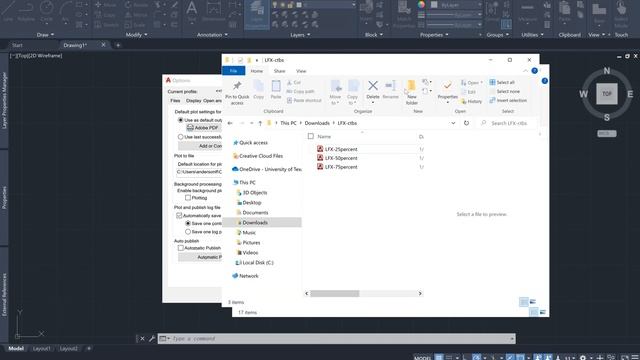This screenshot has height=360, width=640.
Task: Tick the select-all checkbox beside Name column
Action: [311, 136]
